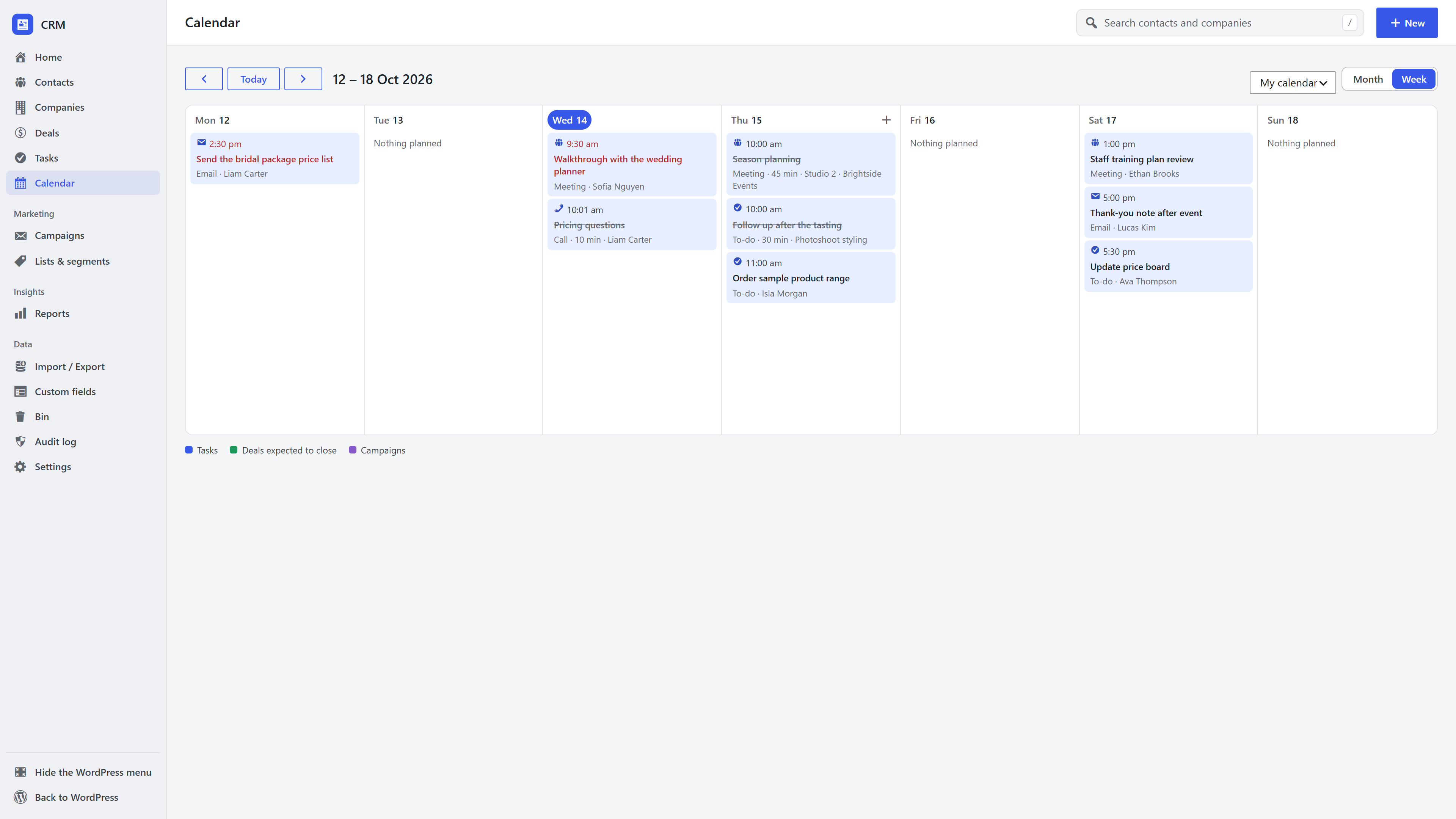Viewport: 1456px width, 819px height.
Task: Select the Wed 14 day header
Action: click(x=569, y=120)
